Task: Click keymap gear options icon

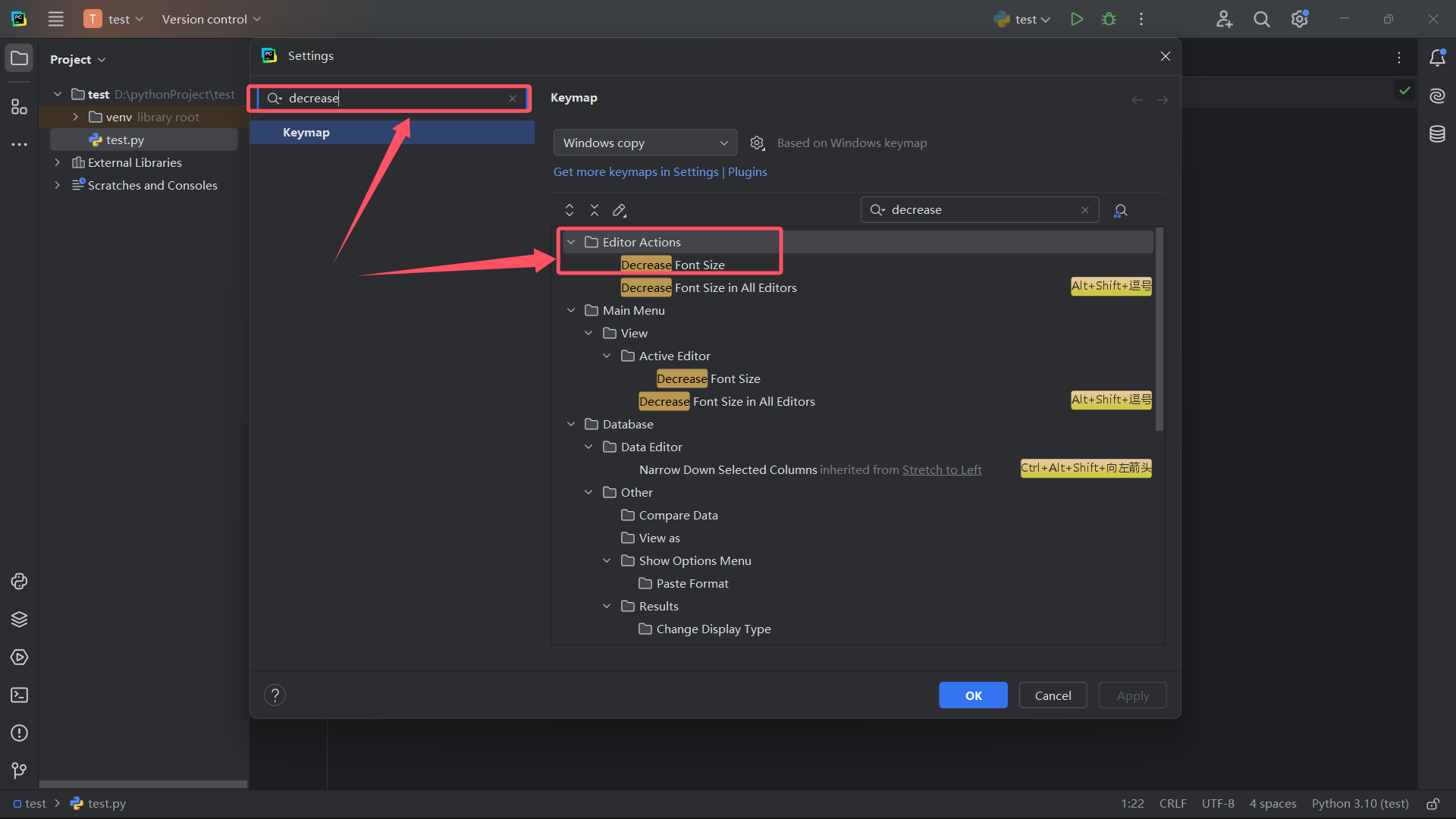Action: (x=757, y=143)
